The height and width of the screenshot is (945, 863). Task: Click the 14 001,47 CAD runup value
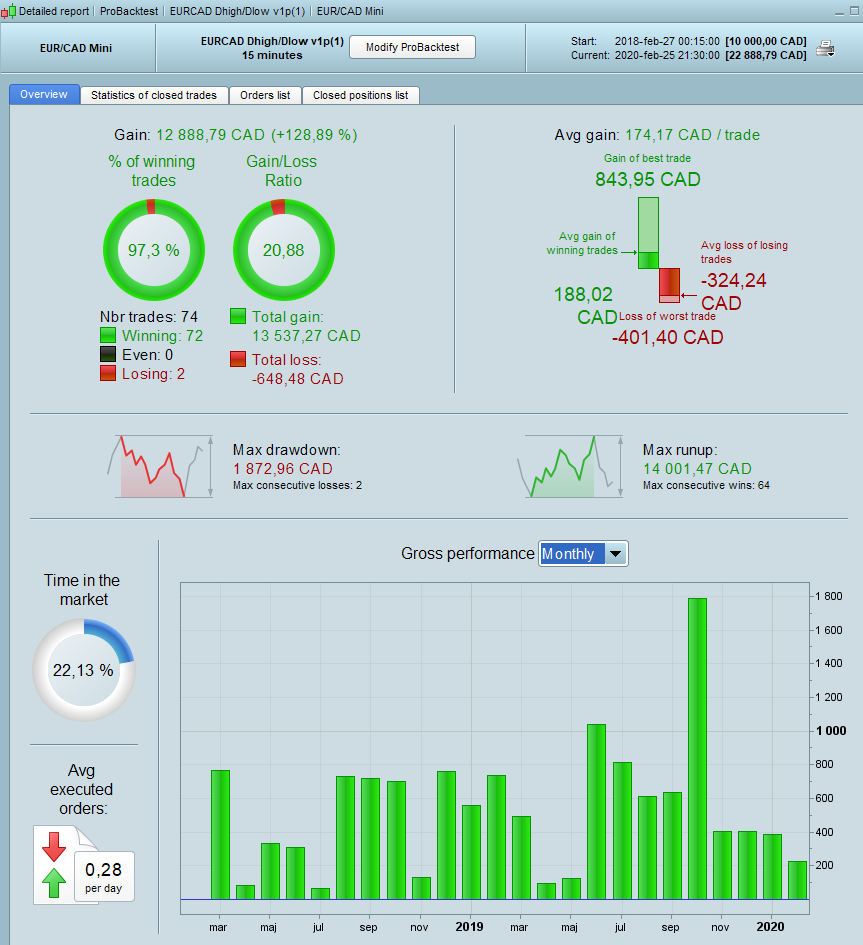click(697, 468)
